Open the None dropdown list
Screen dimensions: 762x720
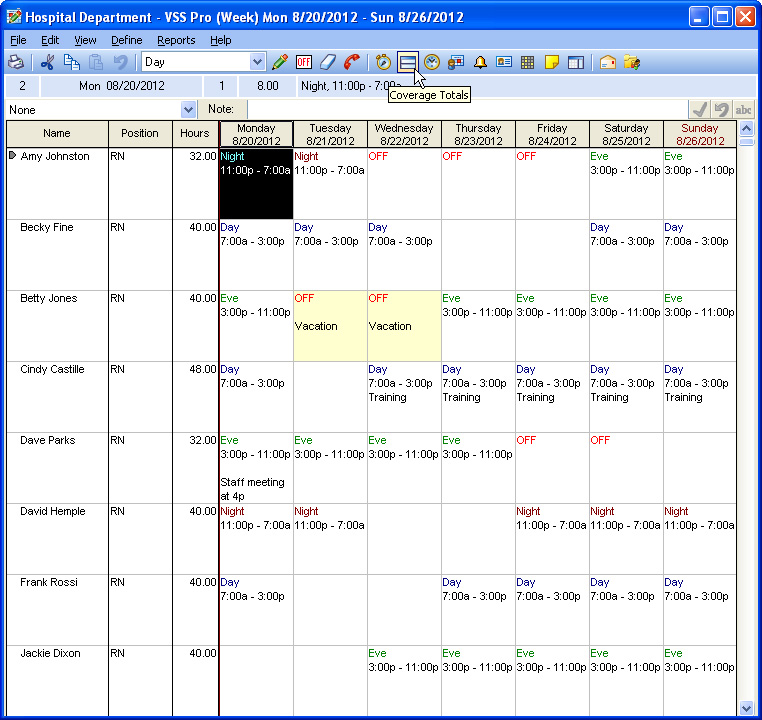(188, 109)
